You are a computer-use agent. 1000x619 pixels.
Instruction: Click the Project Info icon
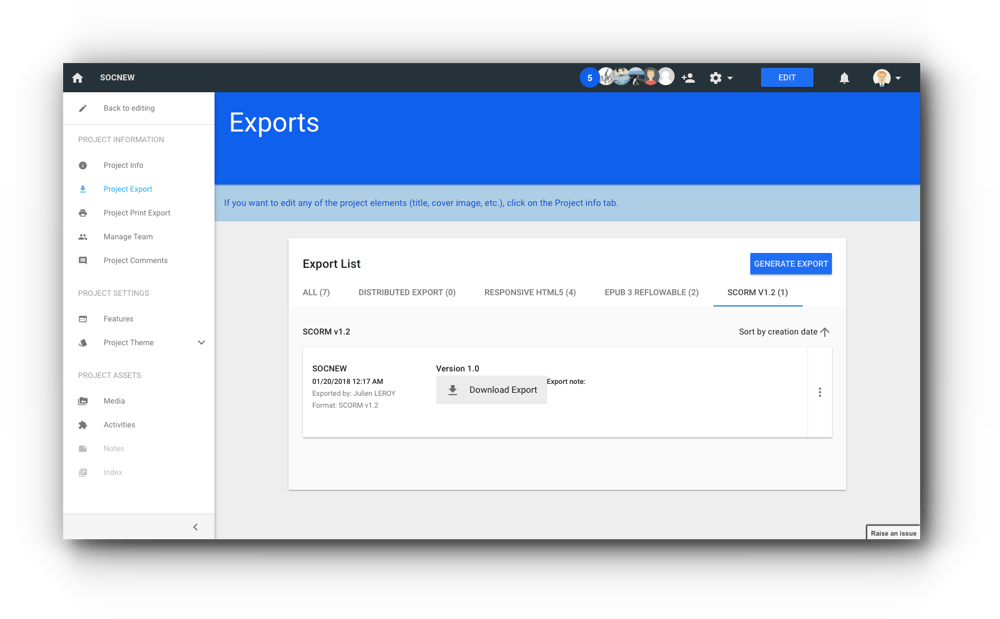point(83,165)
